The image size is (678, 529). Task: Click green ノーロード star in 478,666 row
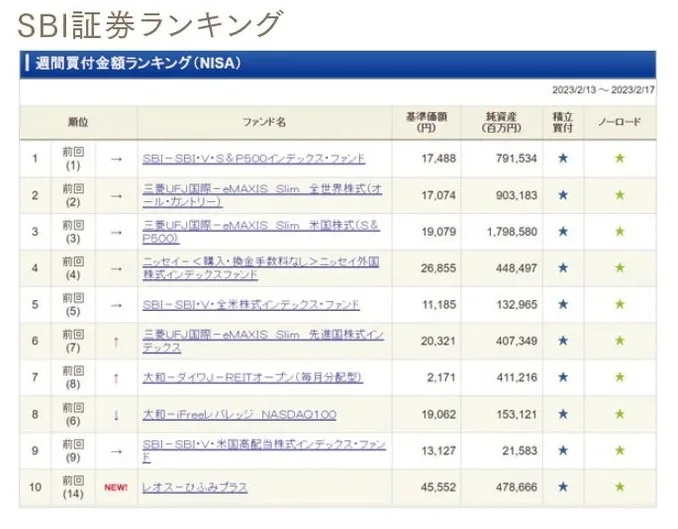click(620, 487)
